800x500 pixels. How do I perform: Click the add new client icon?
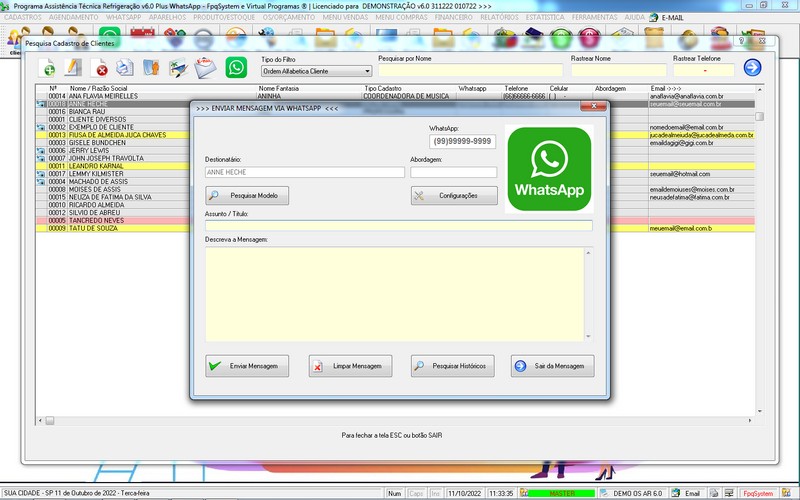pos(47,68)
